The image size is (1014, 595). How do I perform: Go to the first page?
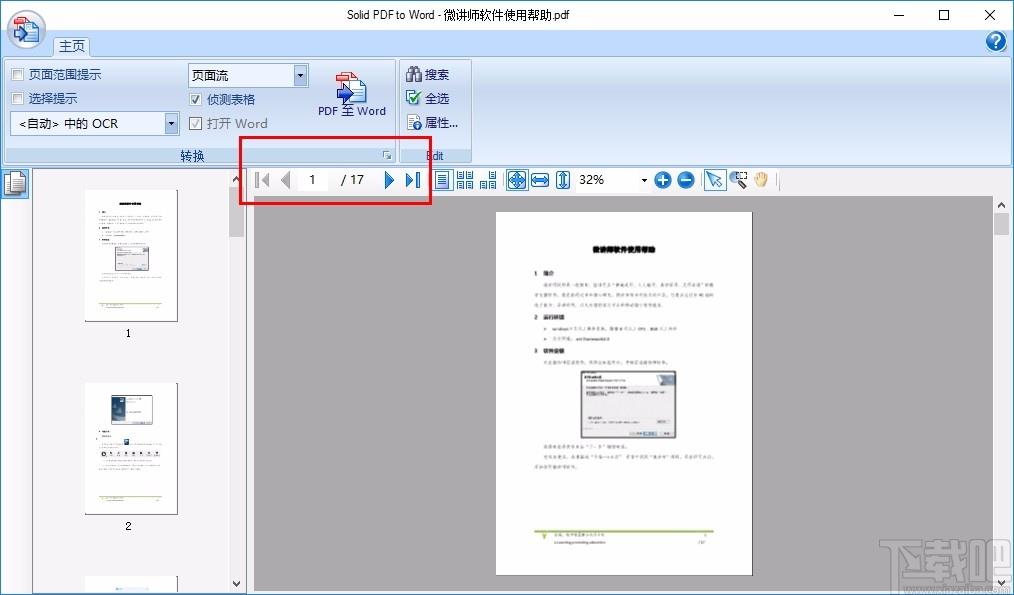pos(263,180)
